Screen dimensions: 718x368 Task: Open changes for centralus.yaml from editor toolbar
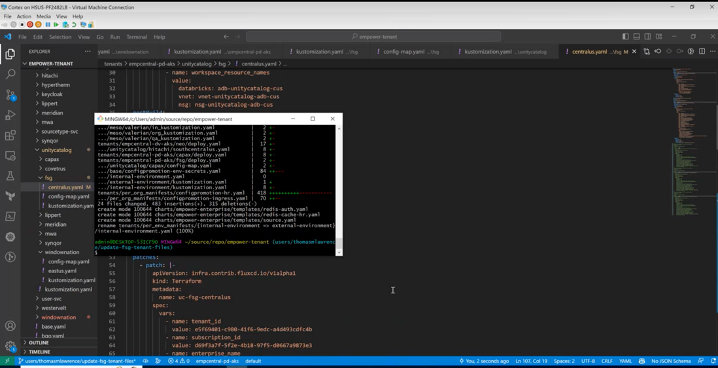click(x=647, y=51)
